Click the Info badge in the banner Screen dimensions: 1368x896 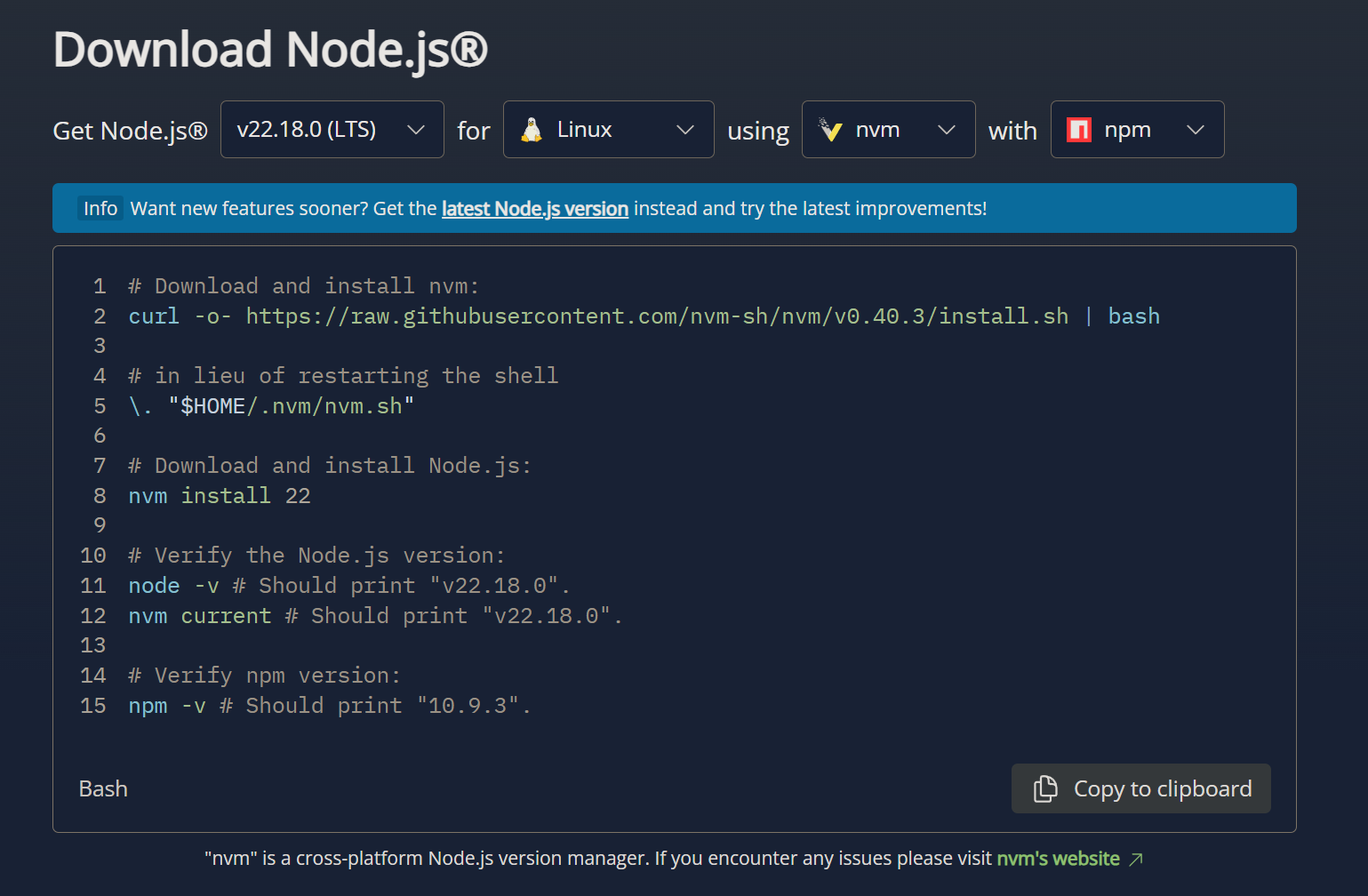point(100,209)
